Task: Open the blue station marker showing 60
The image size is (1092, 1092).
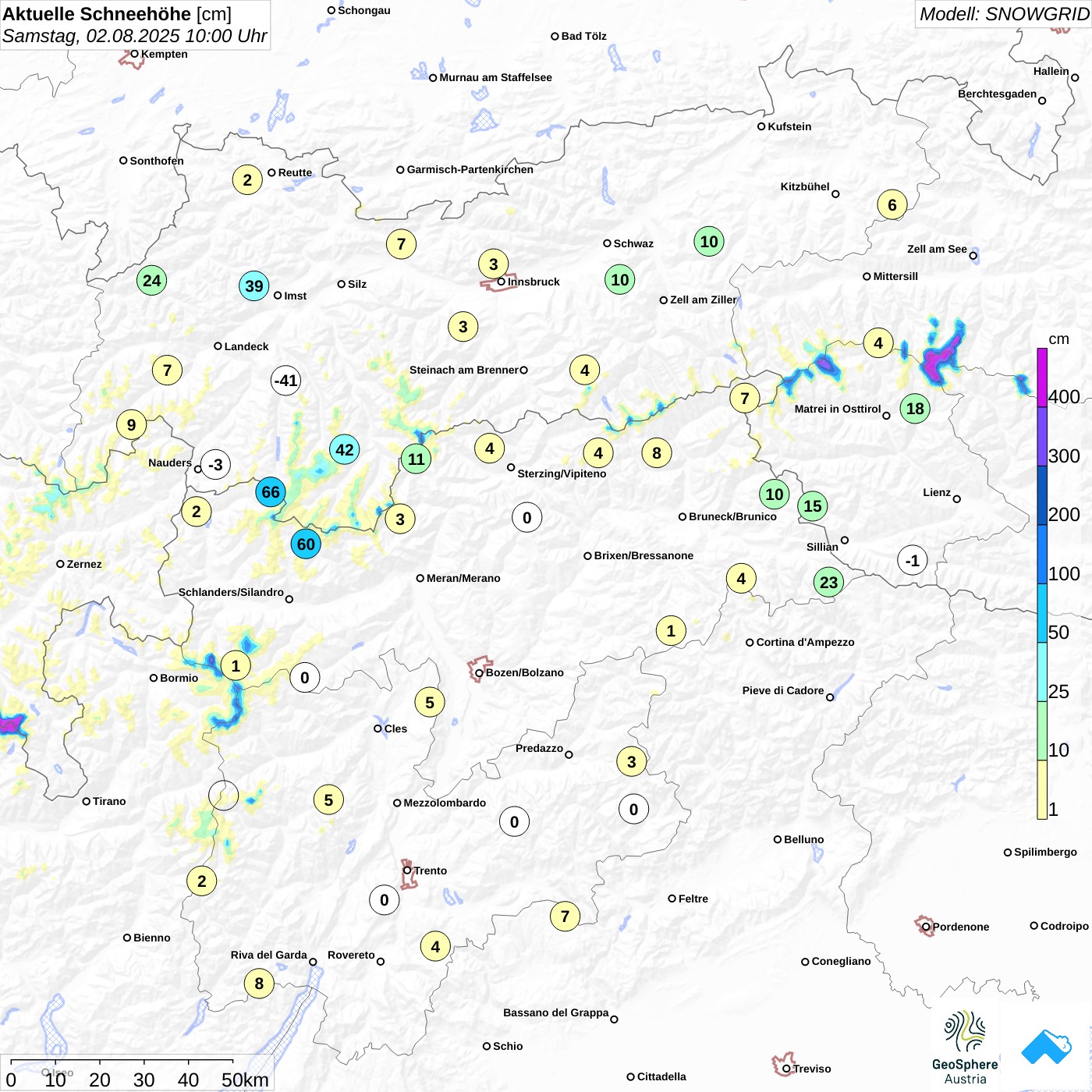Action: pyautogui.click(x=306, y=544)
